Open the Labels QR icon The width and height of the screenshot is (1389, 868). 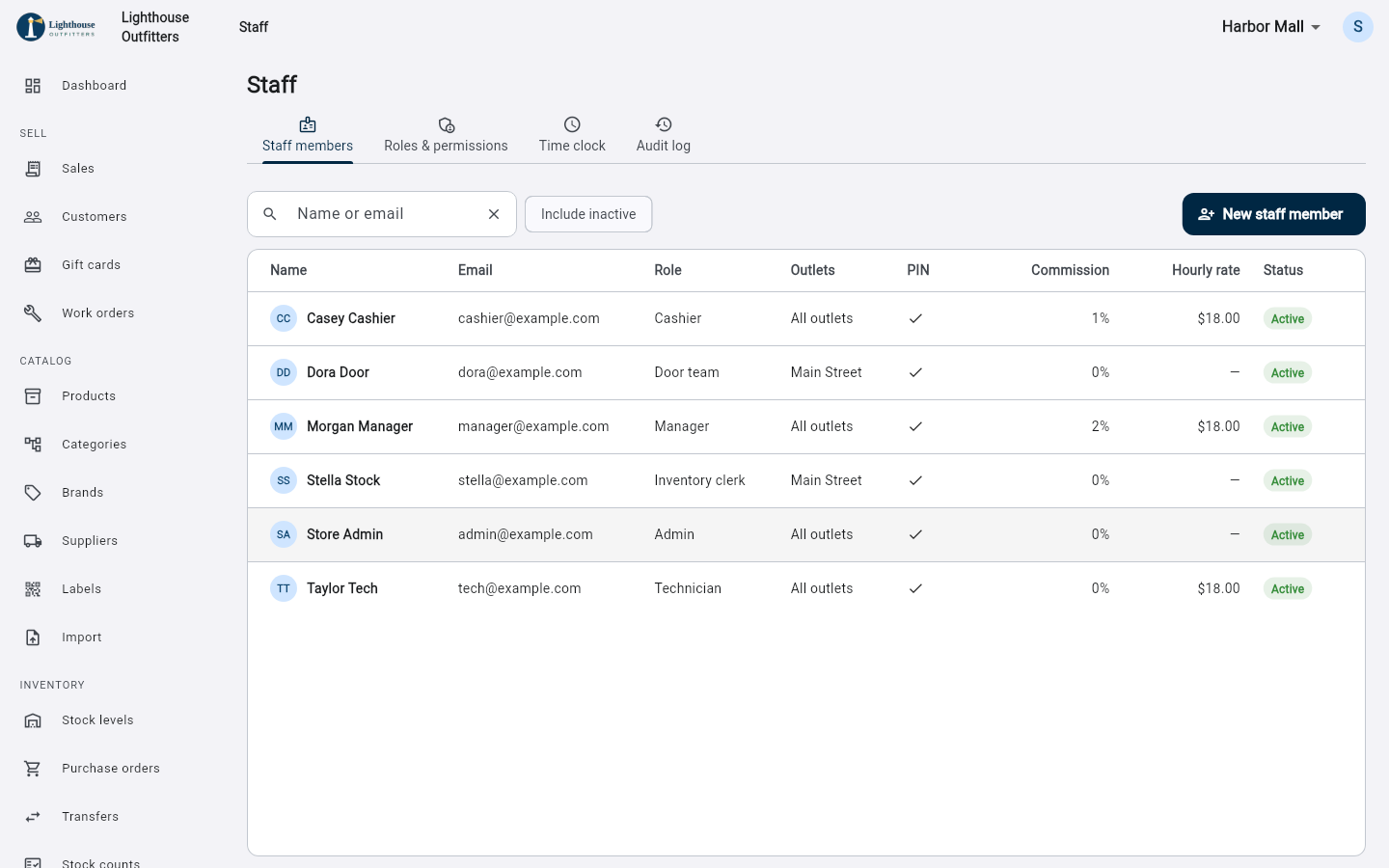click(33, 589)
